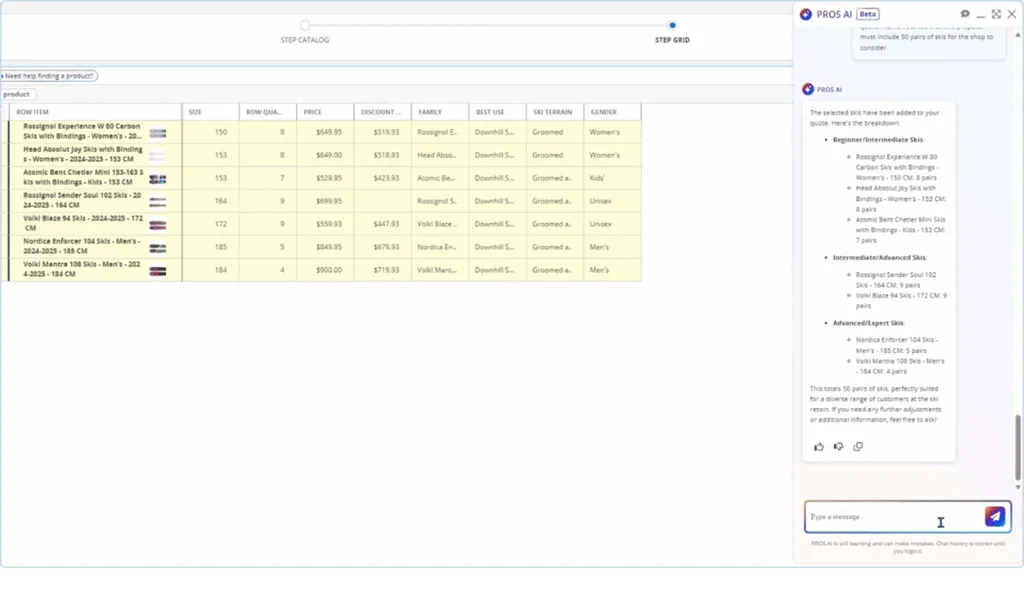Click the Beta badge next to PROS AI
This screenshot has height=599, width=1024.
[x=868, y=14]
